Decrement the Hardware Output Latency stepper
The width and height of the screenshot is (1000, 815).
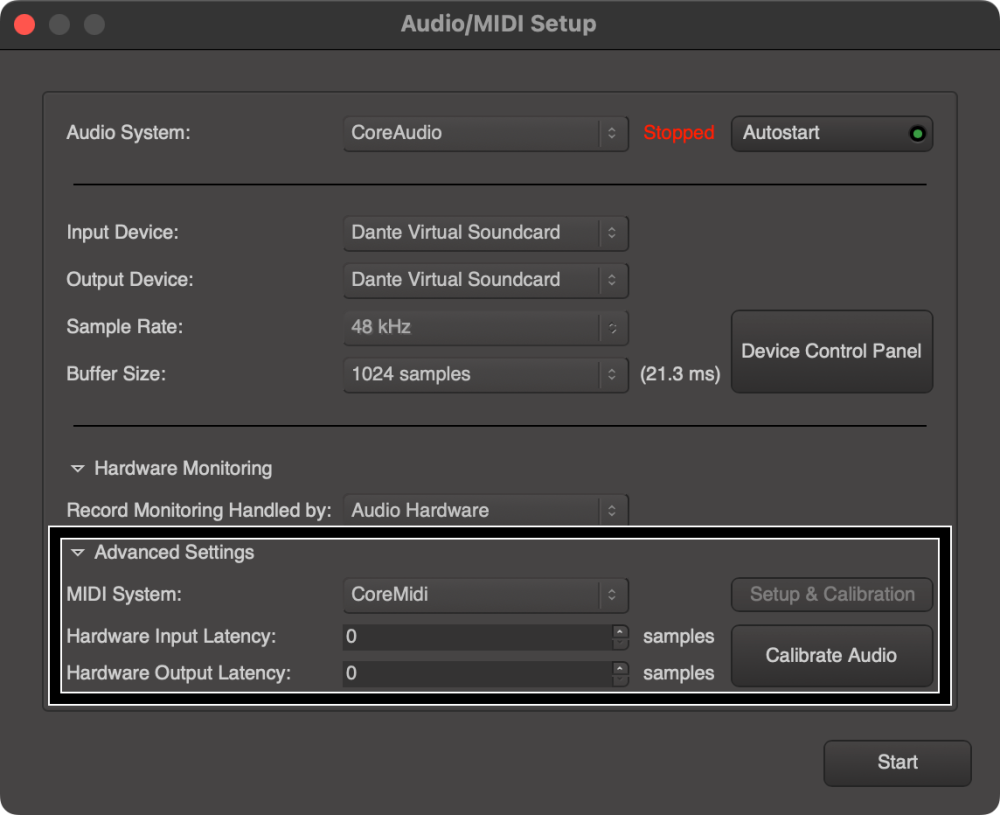point(621,679)
